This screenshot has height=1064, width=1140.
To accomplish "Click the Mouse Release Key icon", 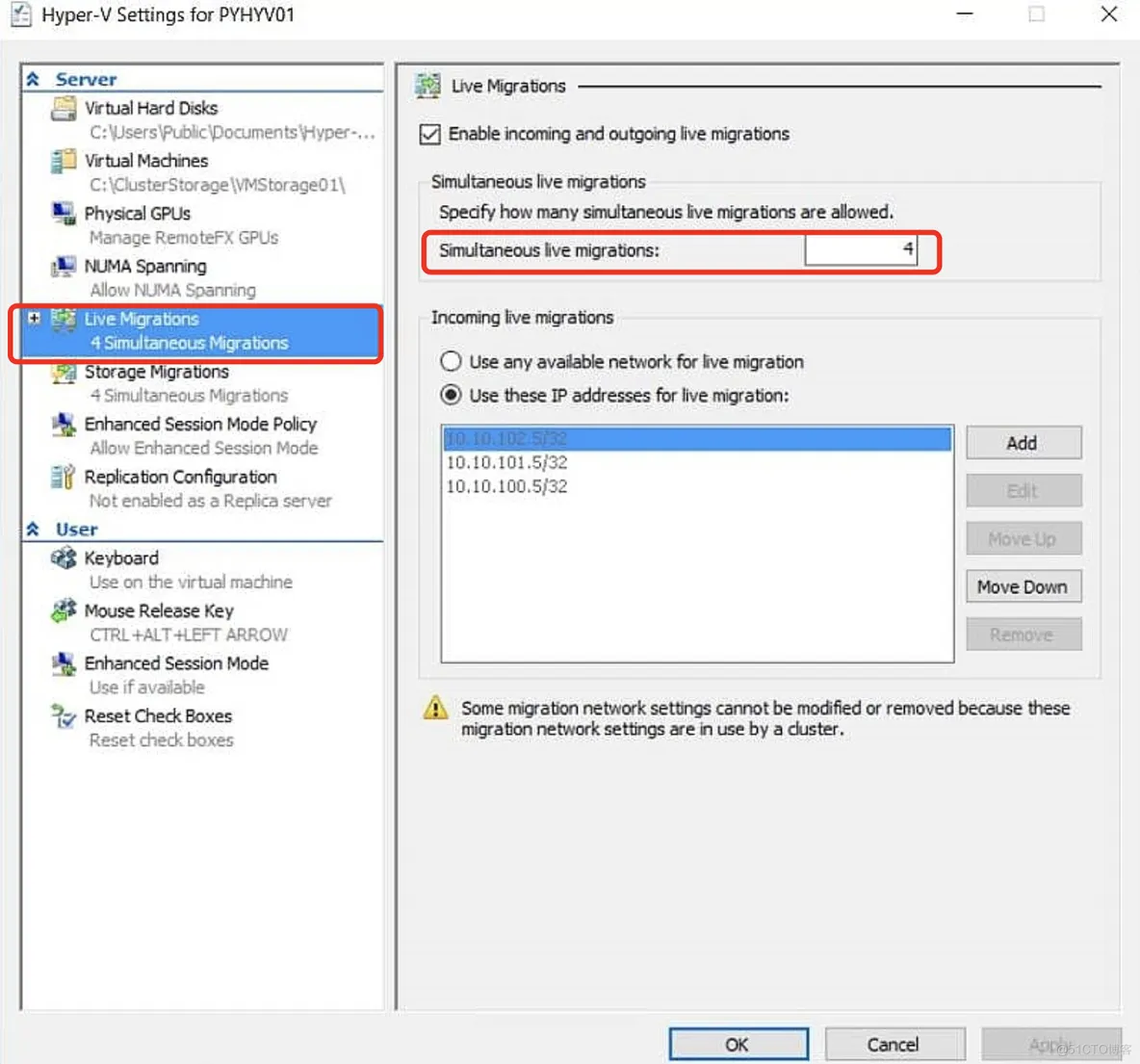I will coord(64,610).
